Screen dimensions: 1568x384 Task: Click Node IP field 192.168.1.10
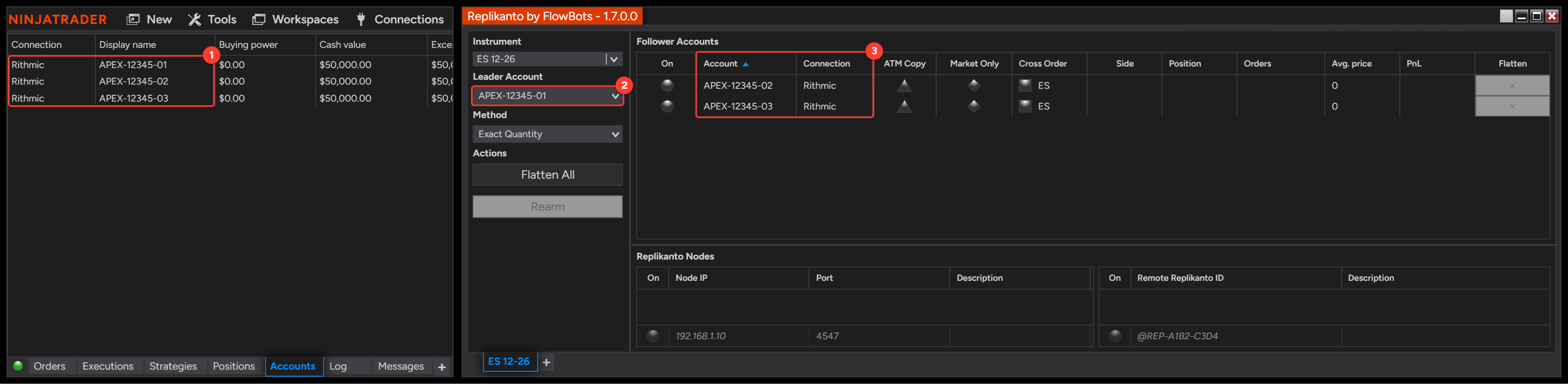(738, 336)
